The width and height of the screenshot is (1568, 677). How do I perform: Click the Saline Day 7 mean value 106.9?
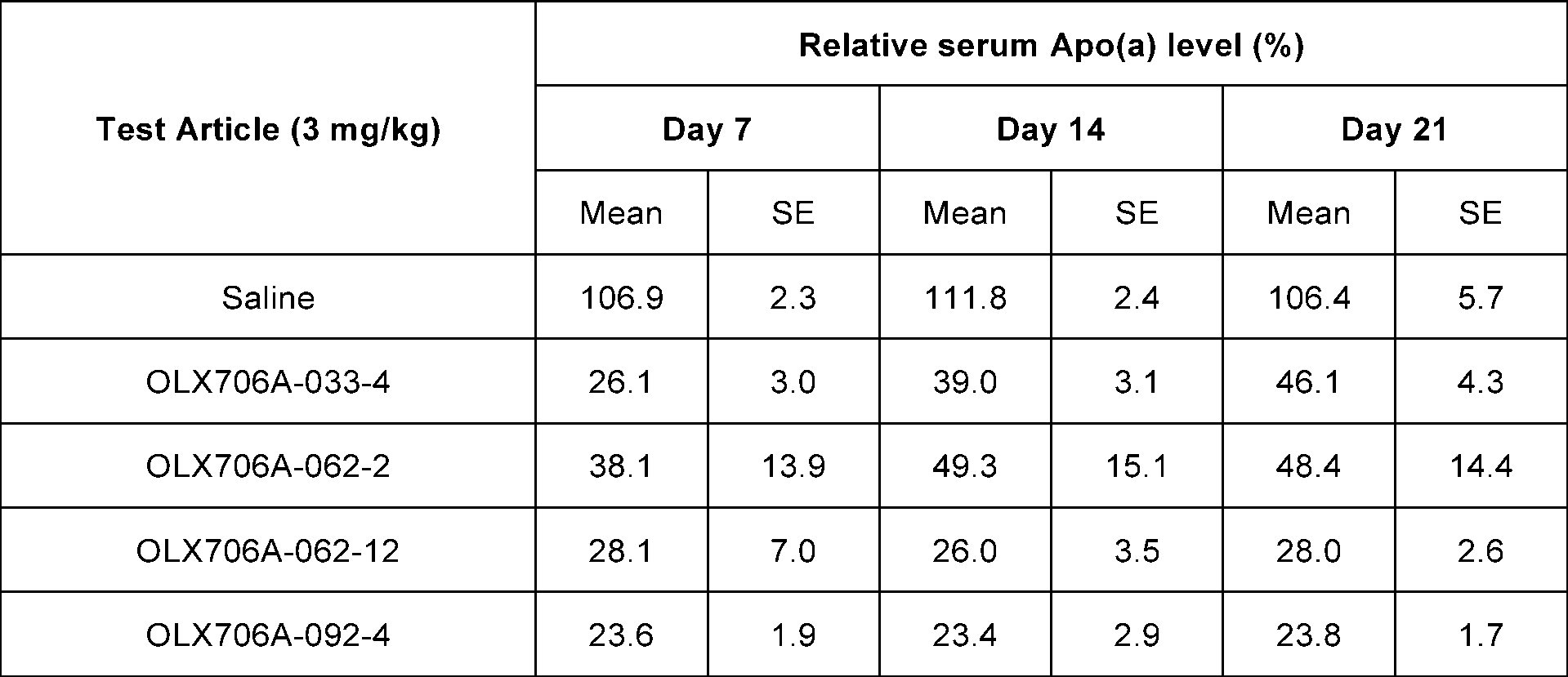621,298
